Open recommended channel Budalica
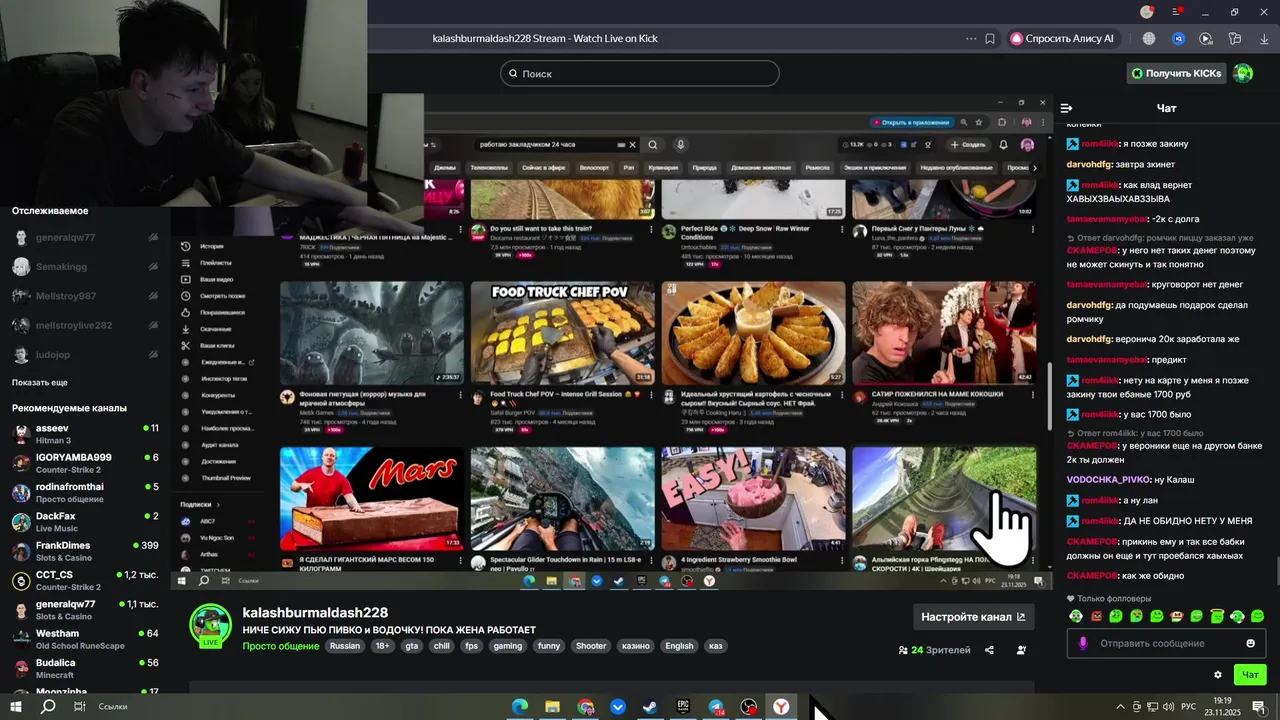Image resolution: width=1280 pixels, height=720 pixels. [85, 668]
